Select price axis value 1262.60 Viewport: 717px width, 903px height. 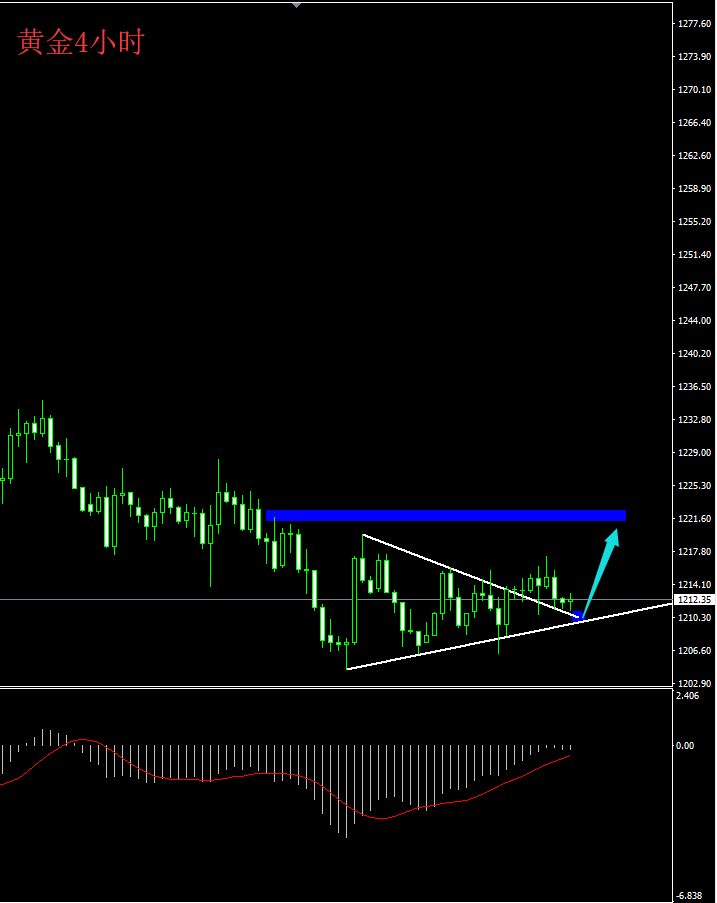[x=695, y=155]
